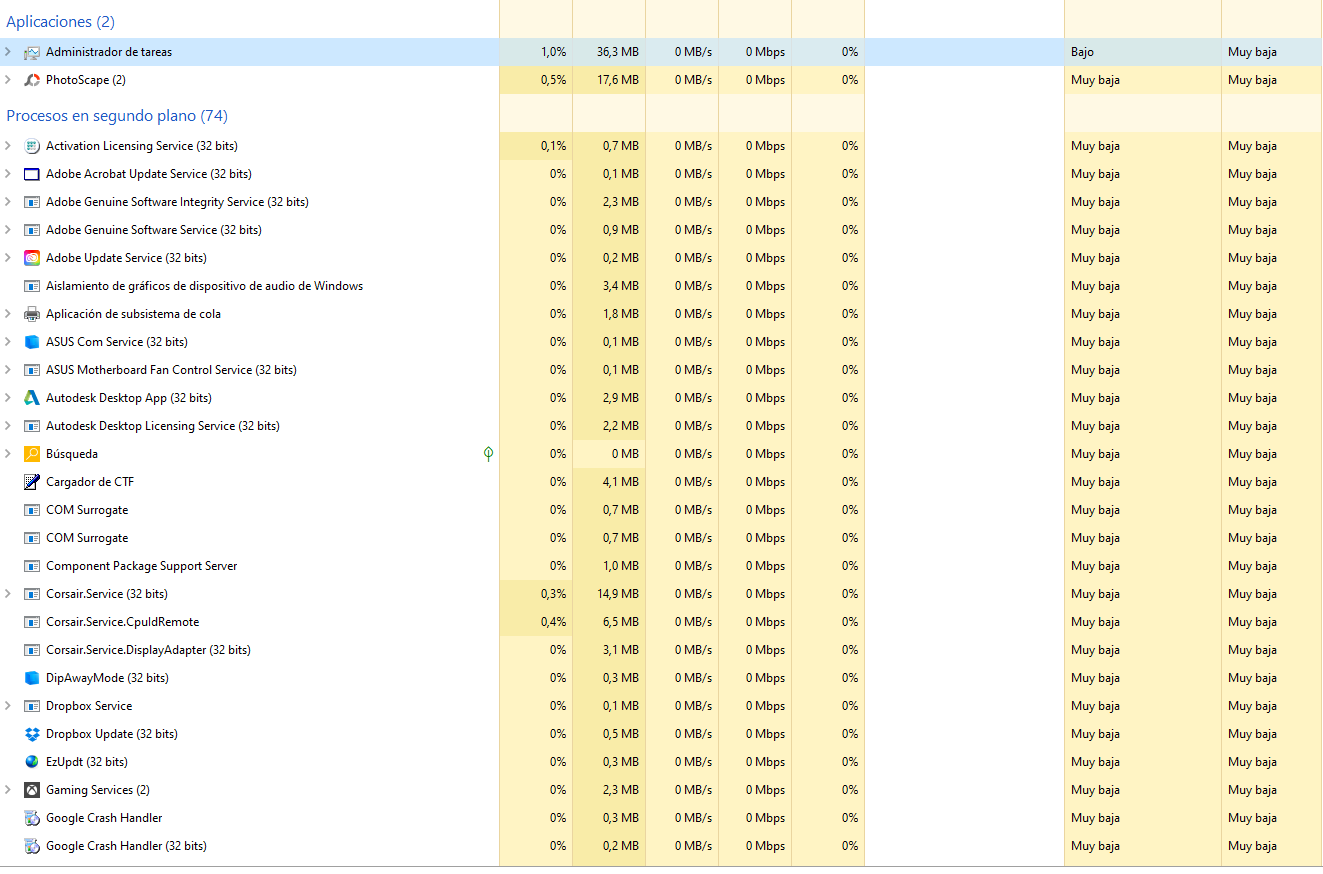This screenshot has width=1323, height=874.
Task: Click the Component Package Support Server icon
Action: (x=32, y=566)
